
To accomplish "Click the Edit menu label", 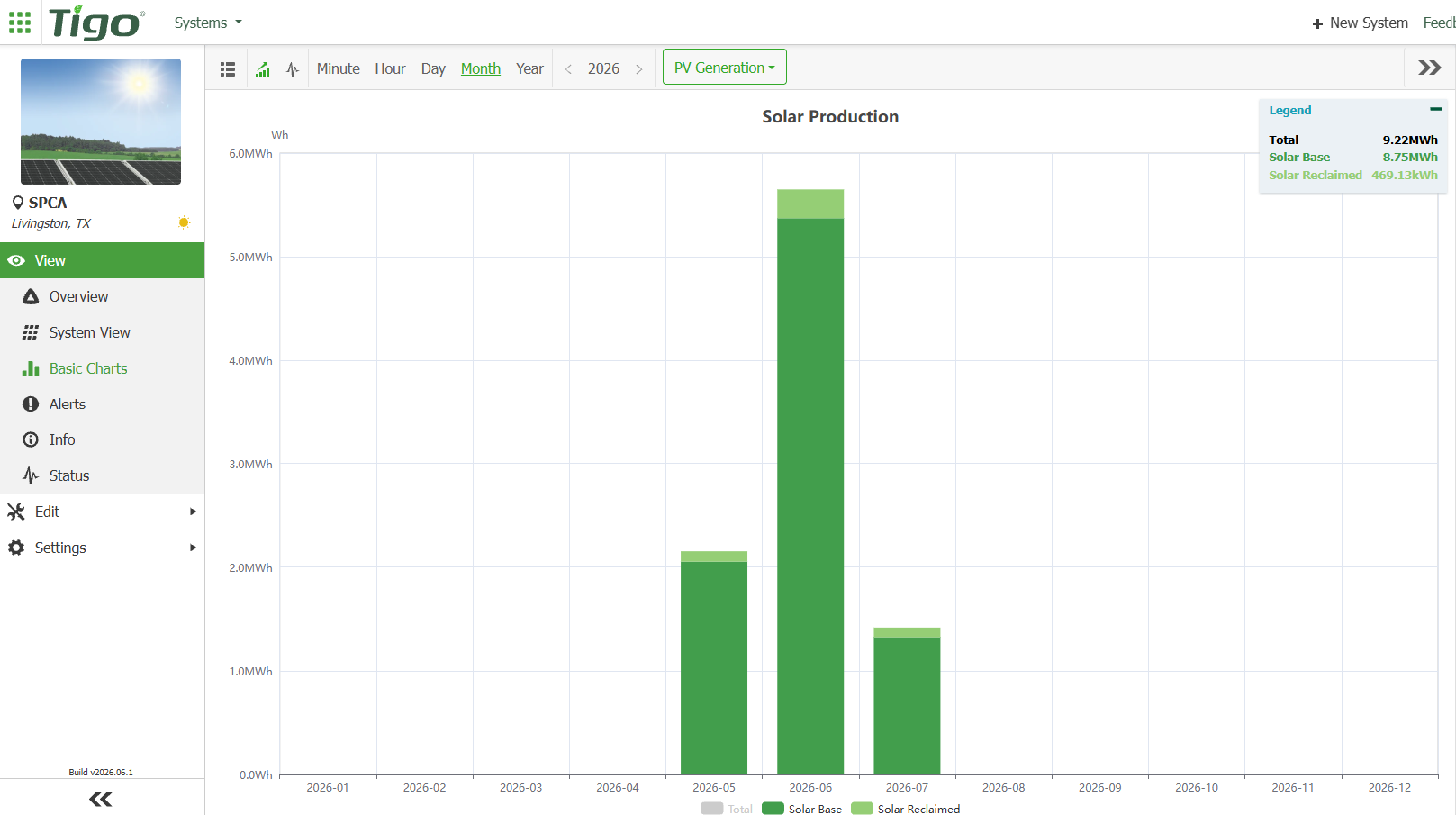I will [47, 512].
